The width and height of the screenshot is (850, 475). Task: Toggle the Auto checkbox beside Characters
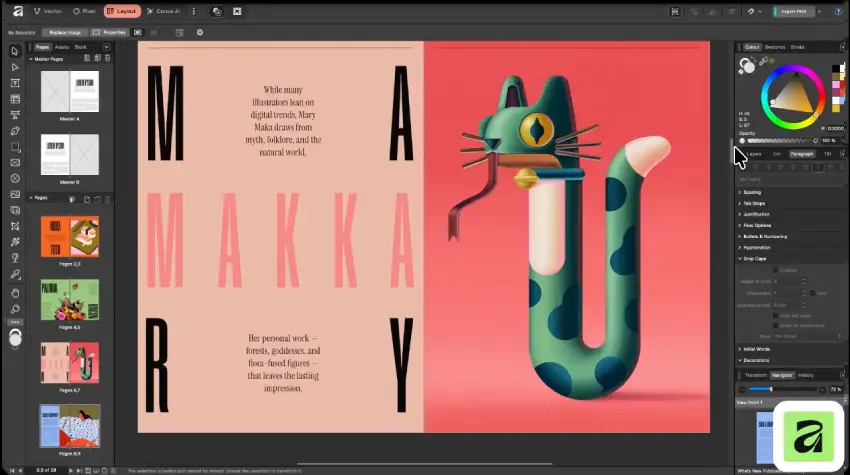point(813,293)
